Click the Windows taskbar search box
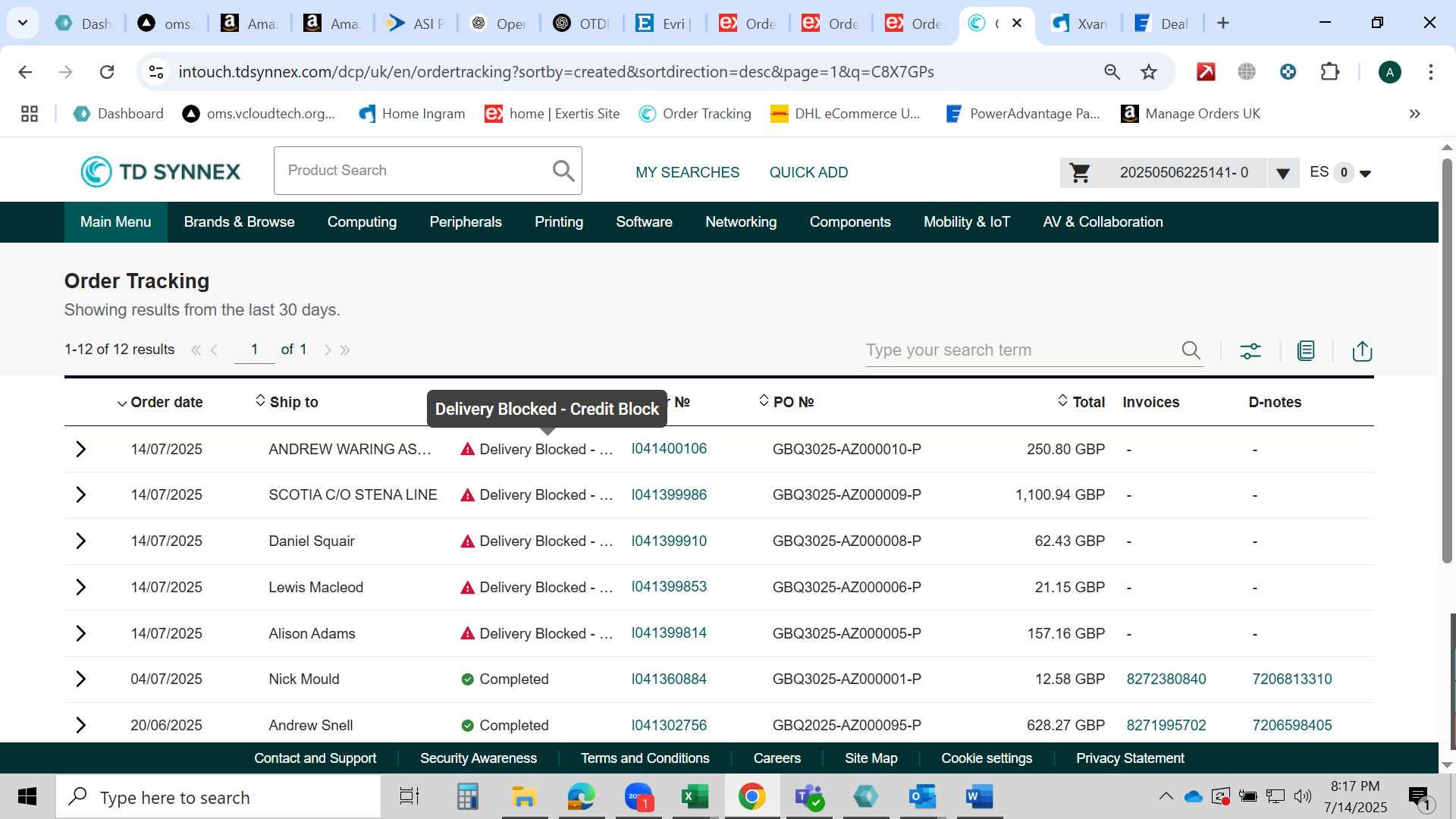The width and height of the screenshot is (1456, 819). click(x=218, y=797)
